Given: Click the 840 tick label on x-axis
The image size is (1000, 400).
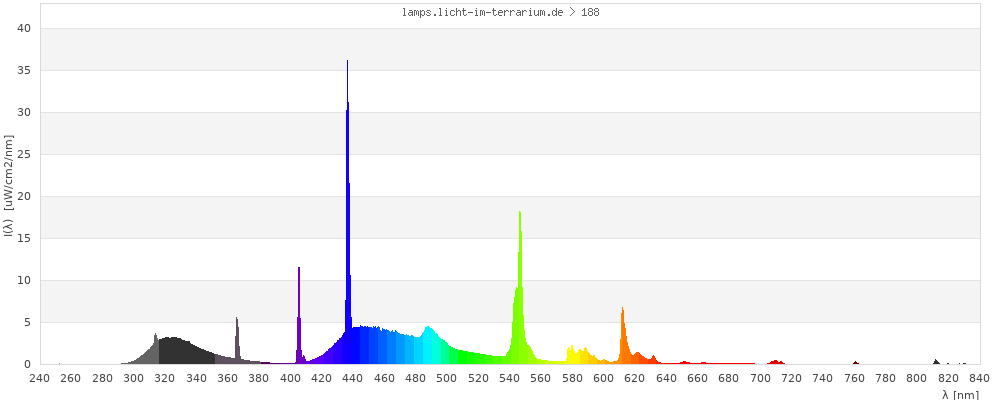Looking at the screenshot, I should (x=980, y=378).
